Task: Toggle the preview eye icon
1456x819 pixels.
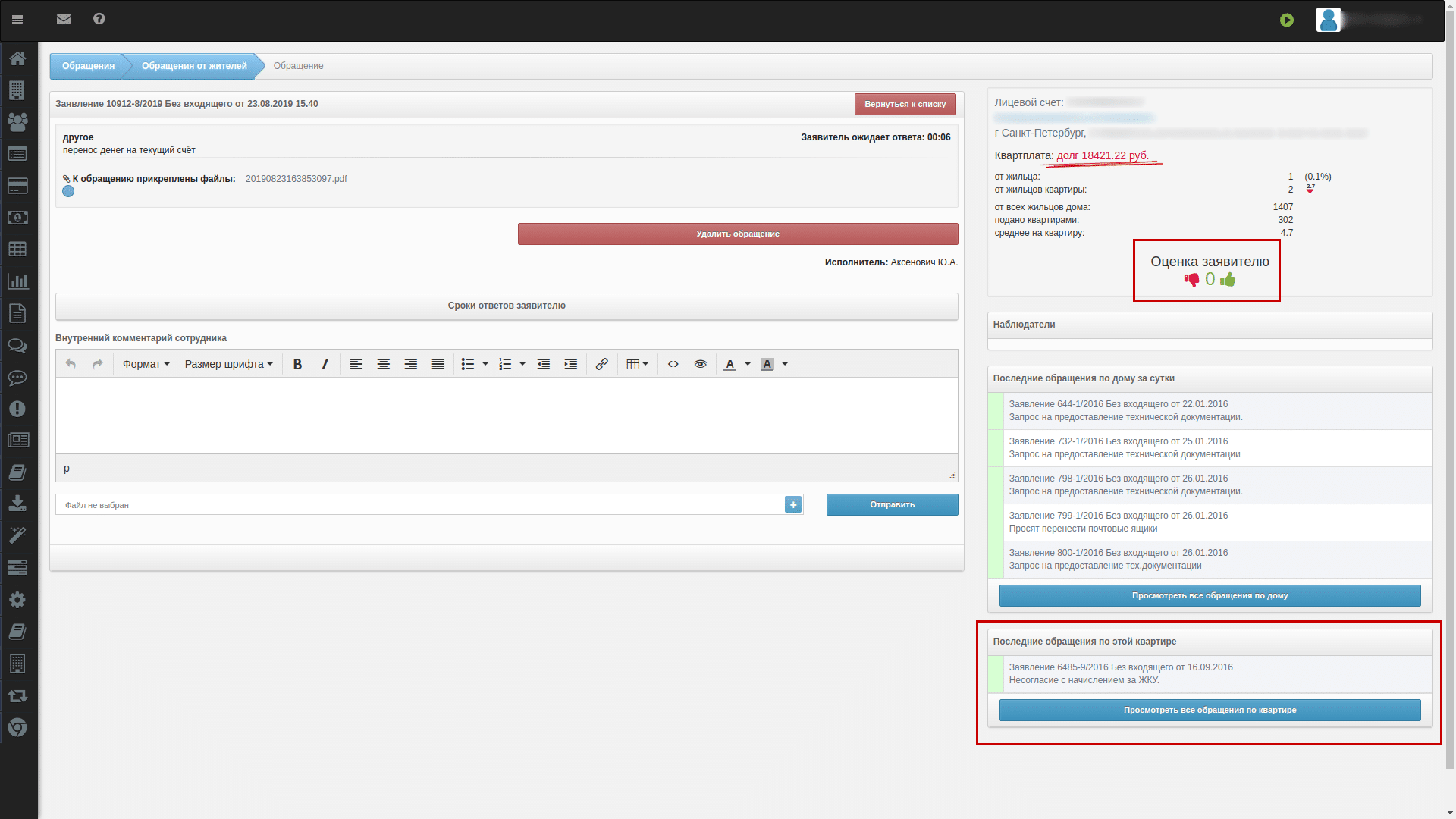Action: pos(700,364)
